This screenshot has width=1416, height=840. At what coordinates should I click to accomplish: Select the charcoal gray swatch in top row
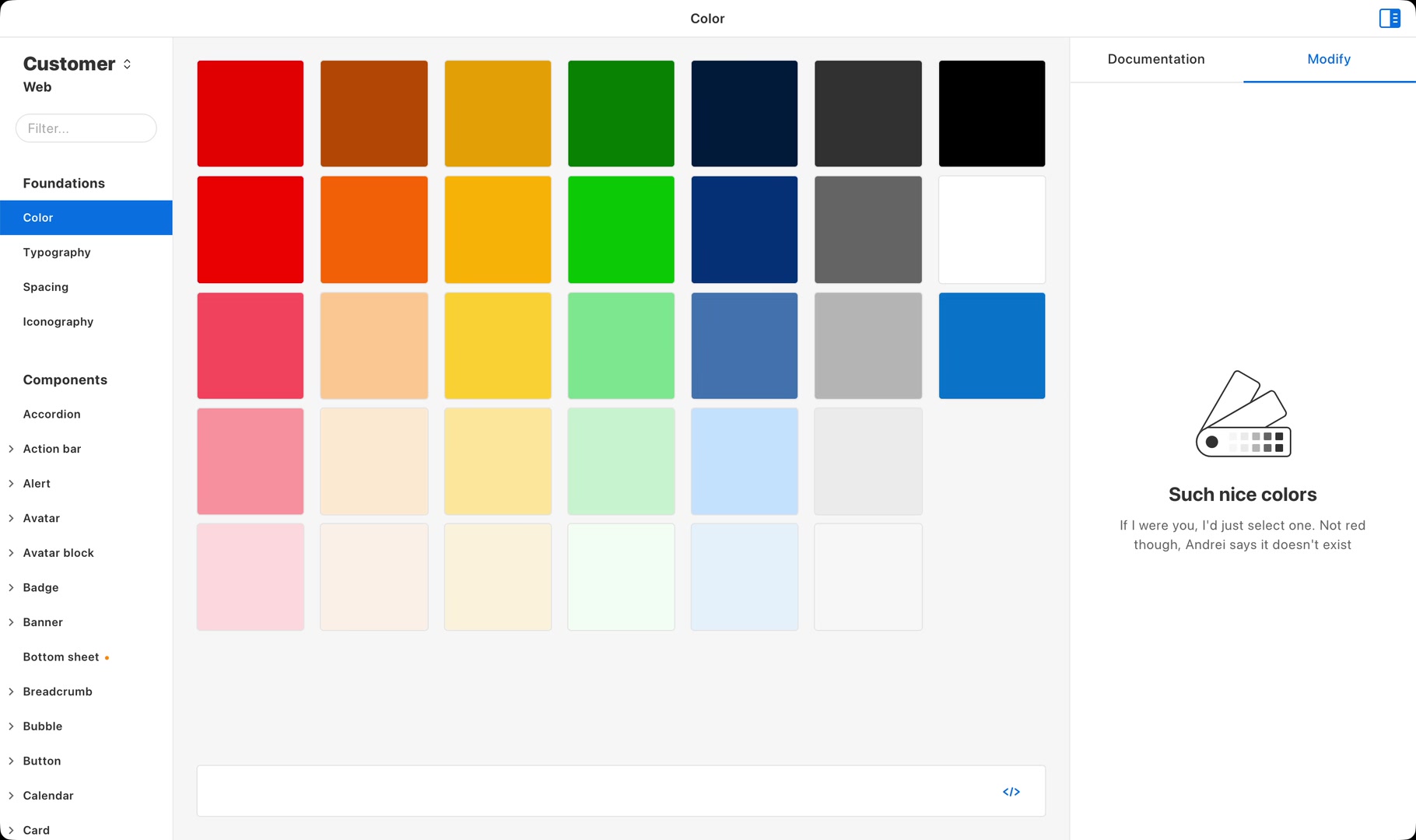(868, 114)
